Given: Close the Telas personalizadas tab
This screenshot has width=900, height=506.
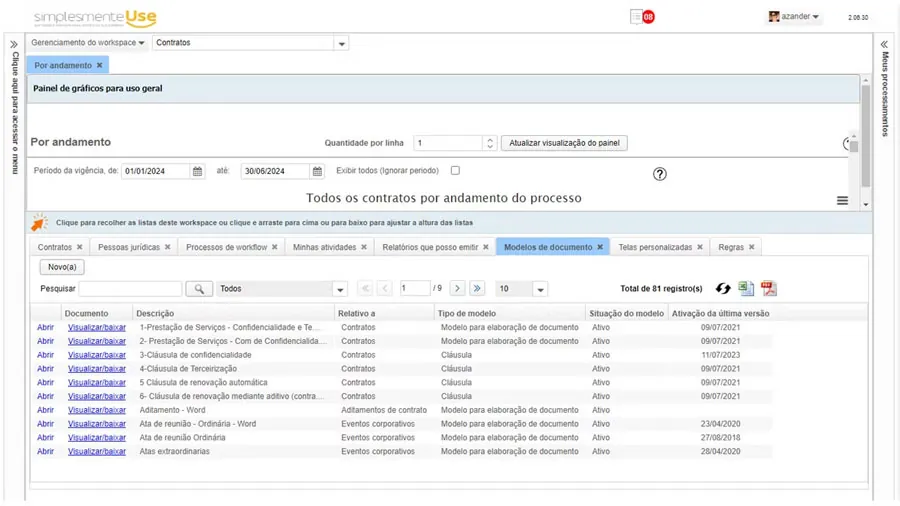Looking at the screenshot, I should coord(700,247).
